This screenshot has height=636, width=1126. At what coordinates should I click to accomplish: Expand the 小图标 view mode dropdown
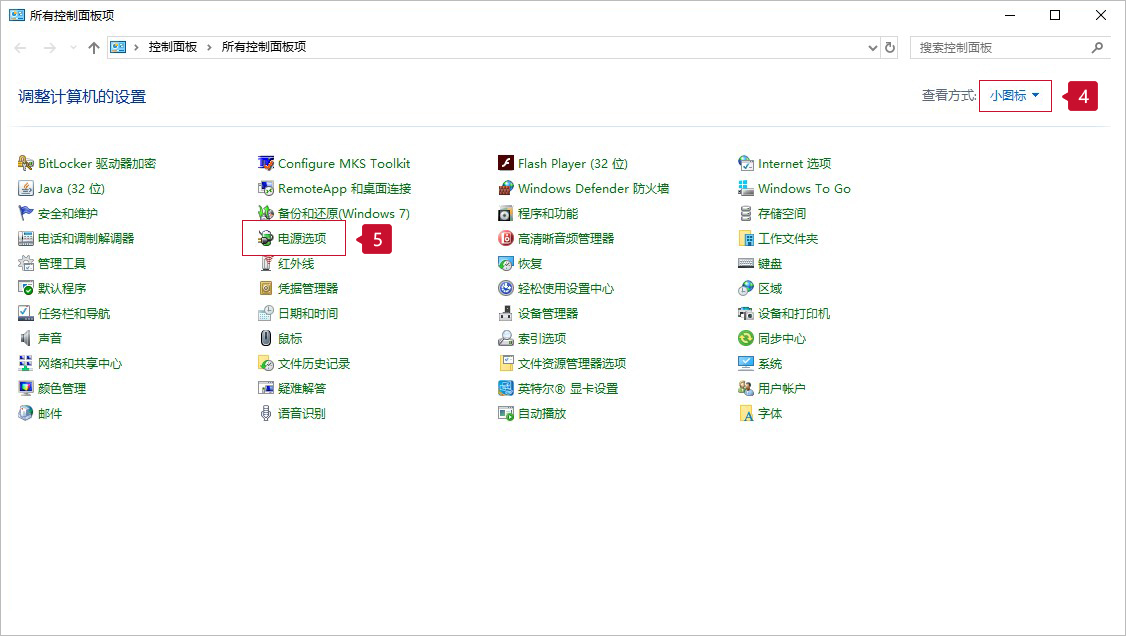point(1015,96)
